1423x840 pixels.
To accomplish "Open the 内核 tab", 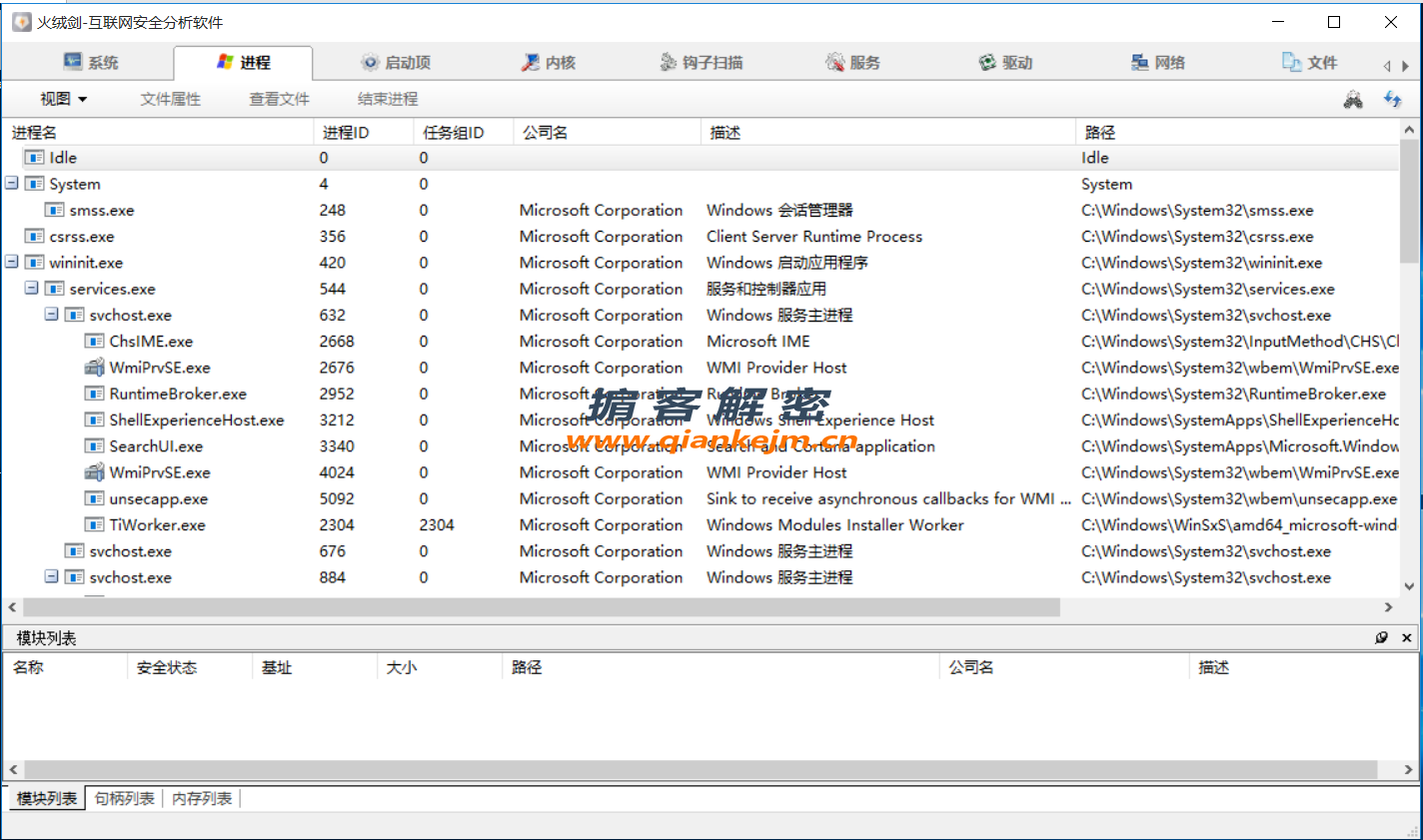I will coord(549,62).
